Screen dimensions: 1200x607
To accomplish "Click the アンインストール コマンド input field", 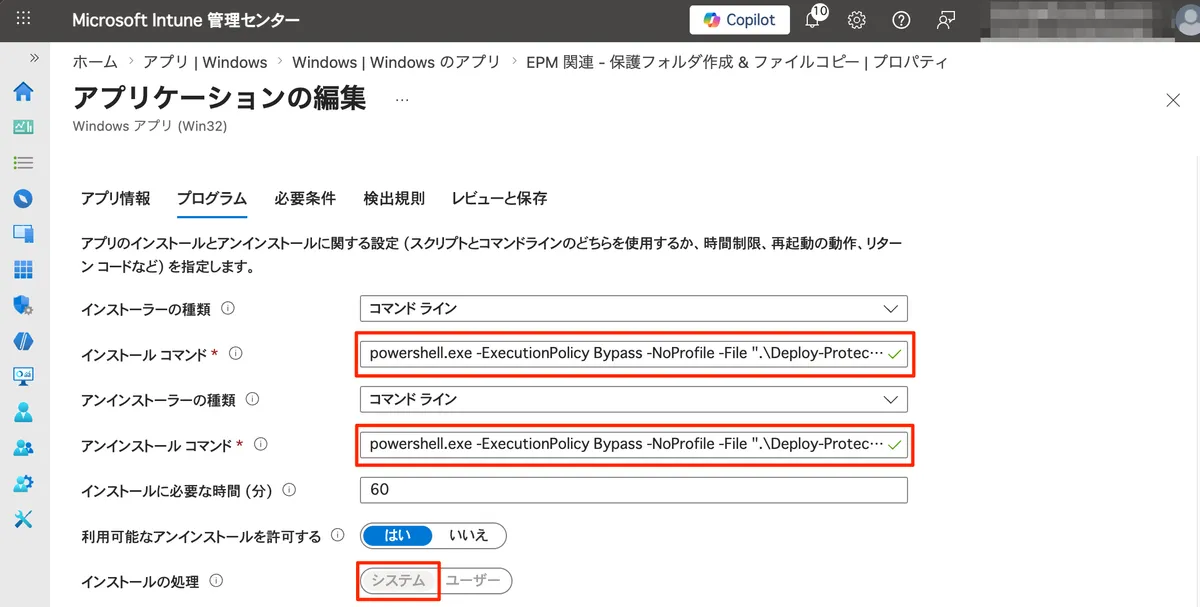I will click(x=634, y=444).
